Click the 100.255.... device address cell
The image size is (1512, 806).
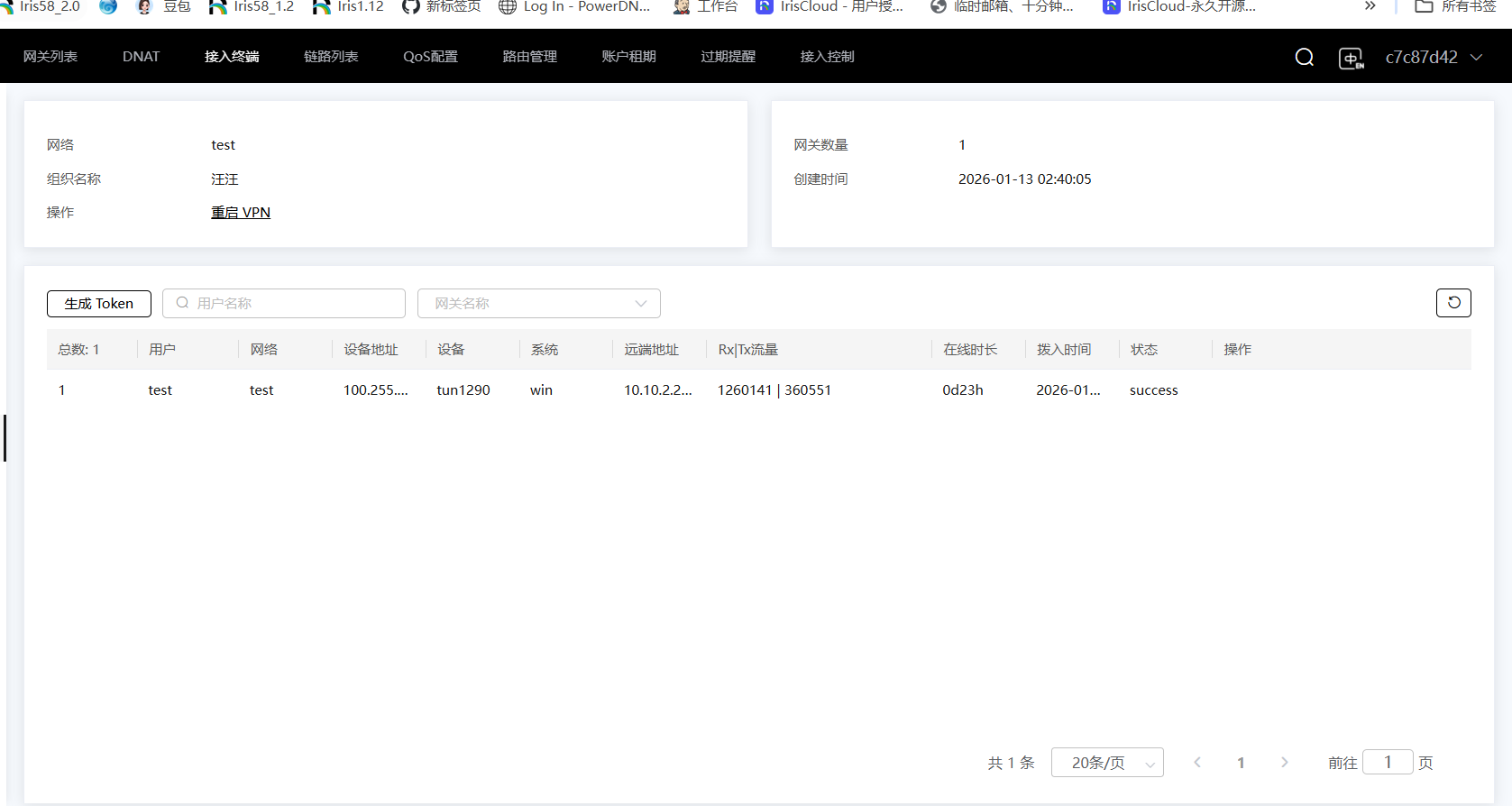pyautogui.click(x=376, y=390)
